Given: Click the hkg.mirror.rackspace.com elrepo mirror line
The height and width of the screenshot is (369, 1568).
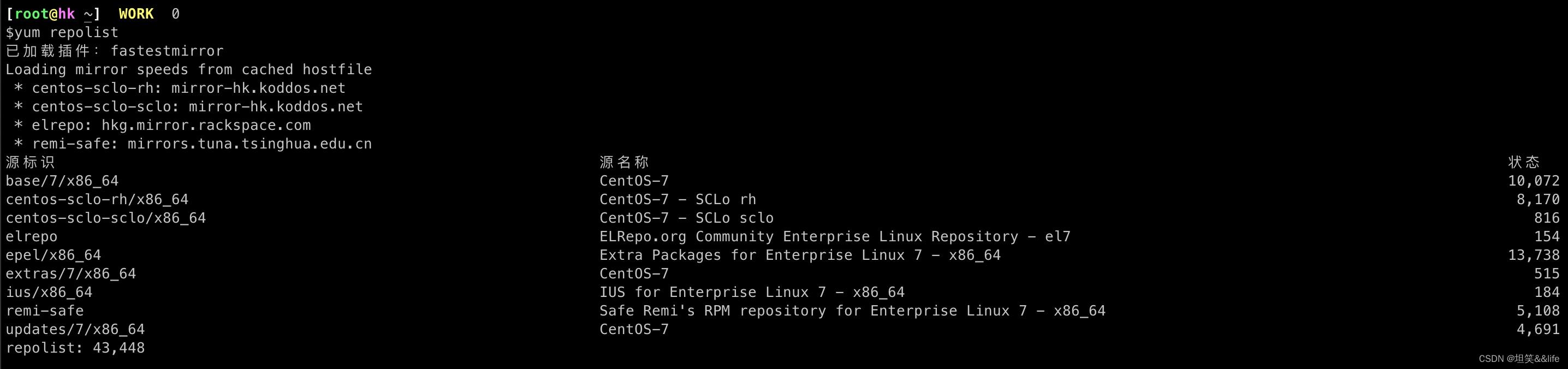Looking at the screenshot, I should point(163,125).
